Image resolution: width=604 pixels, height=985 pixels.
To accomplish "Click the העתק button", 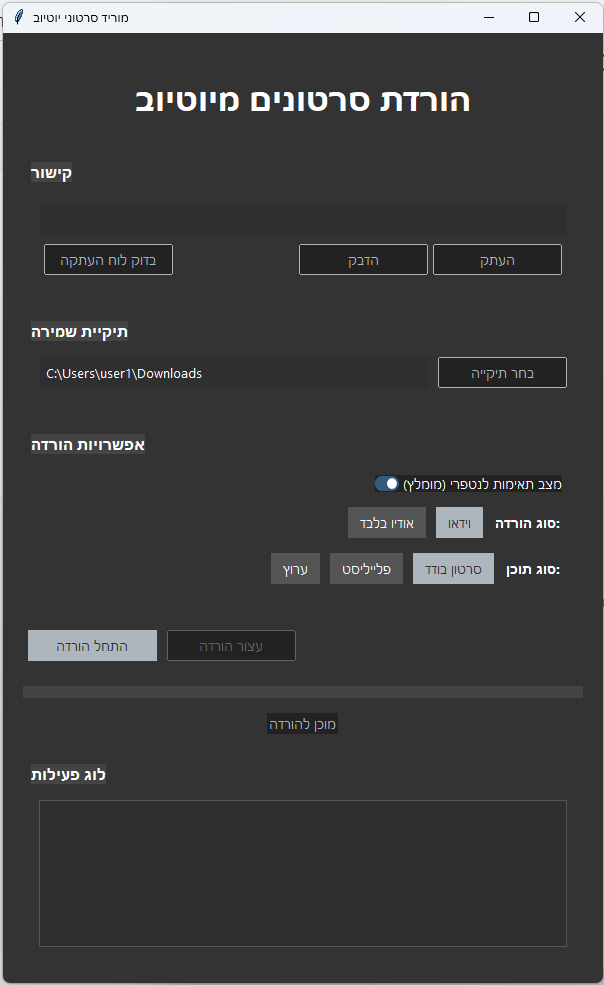I will (497, 260).
